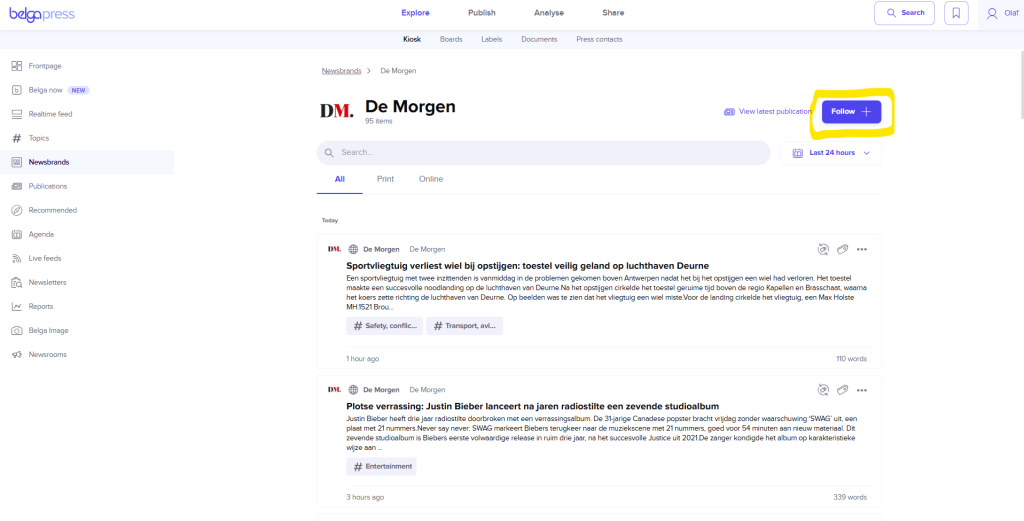Screen dimensions: 1024x521
Task: Open the Realtime feed sidebar item
Action: (x=50, y=114)
